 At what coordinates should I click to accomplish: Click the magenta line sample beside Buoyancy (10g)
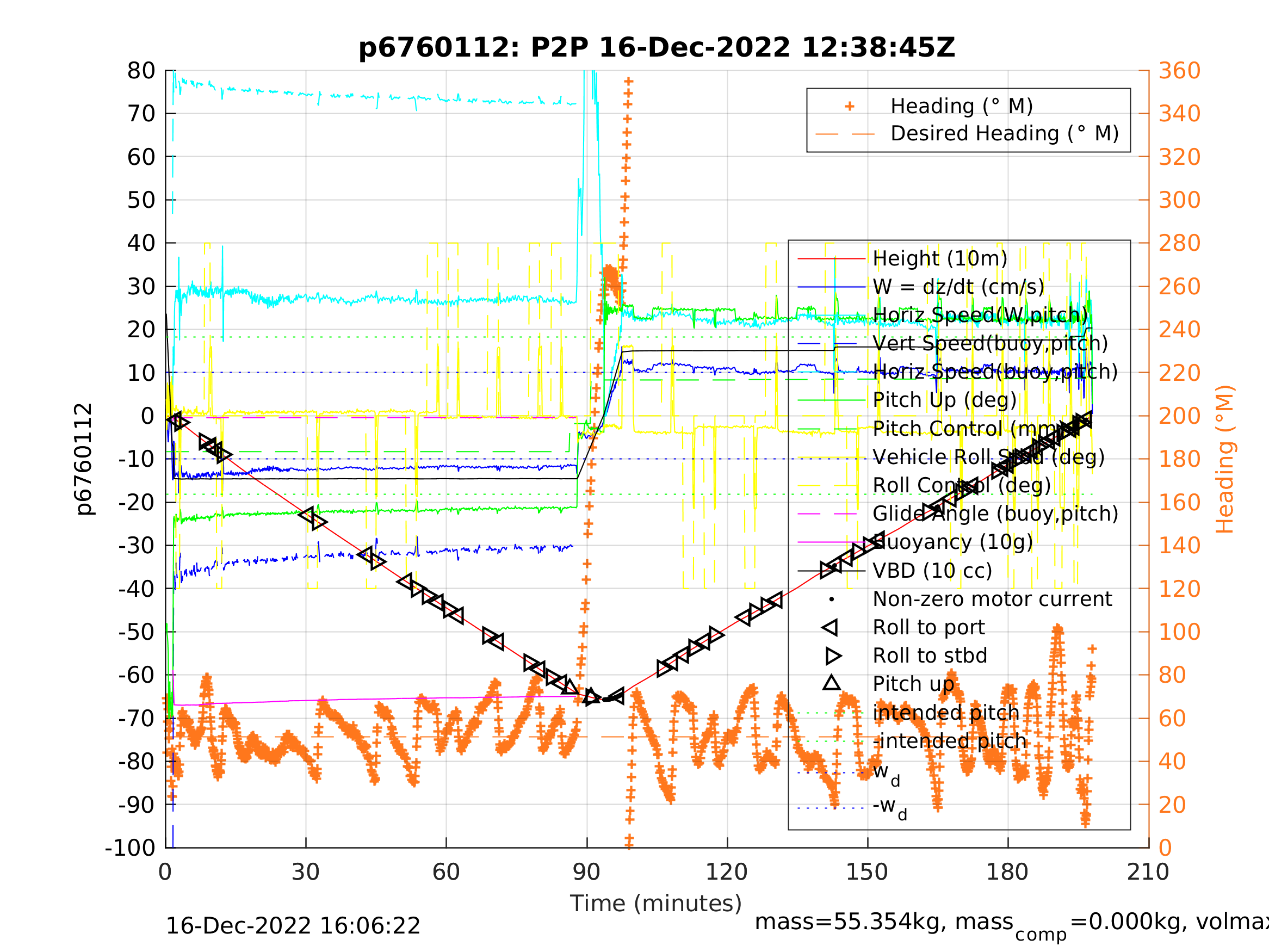(831, 542)
